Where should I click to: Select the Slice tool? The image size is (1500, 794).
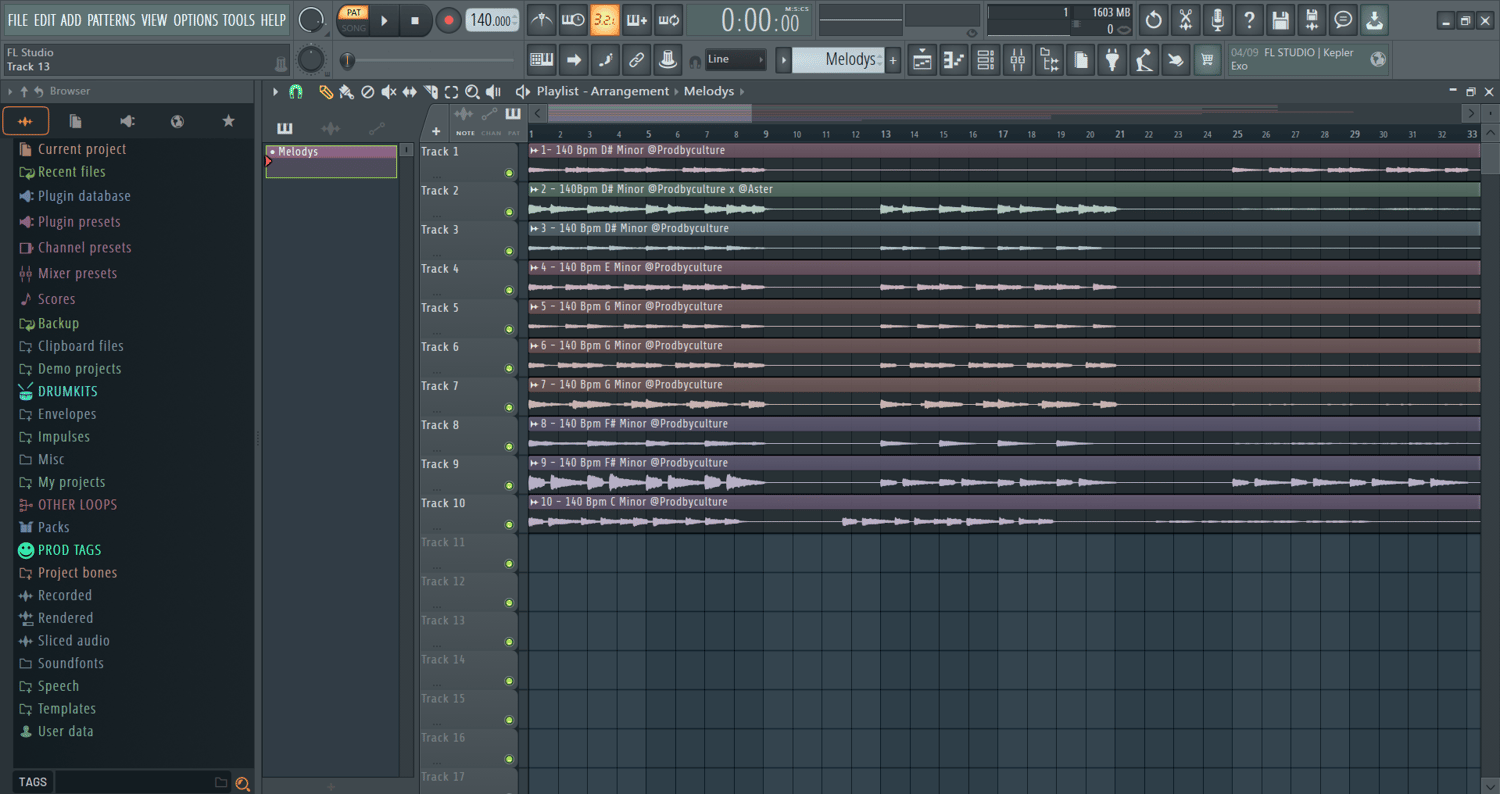pos(431,91)
